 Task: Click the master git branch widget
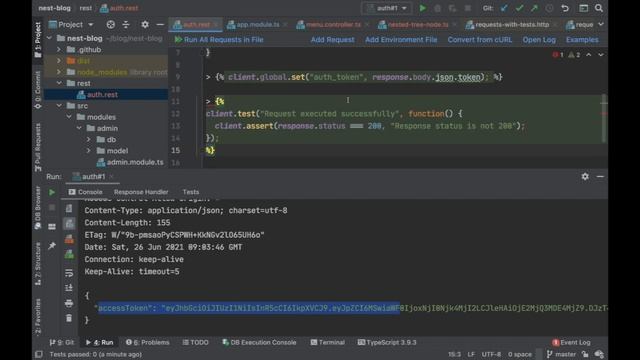point(561,354)
